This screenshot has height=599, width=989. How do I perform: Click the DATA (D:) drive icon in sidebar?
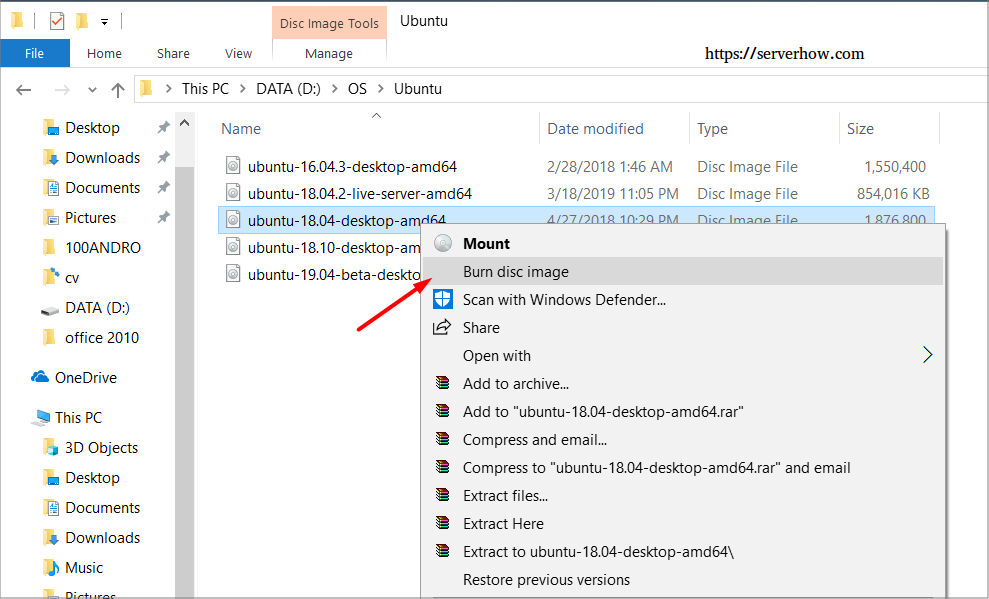point(50,309)
